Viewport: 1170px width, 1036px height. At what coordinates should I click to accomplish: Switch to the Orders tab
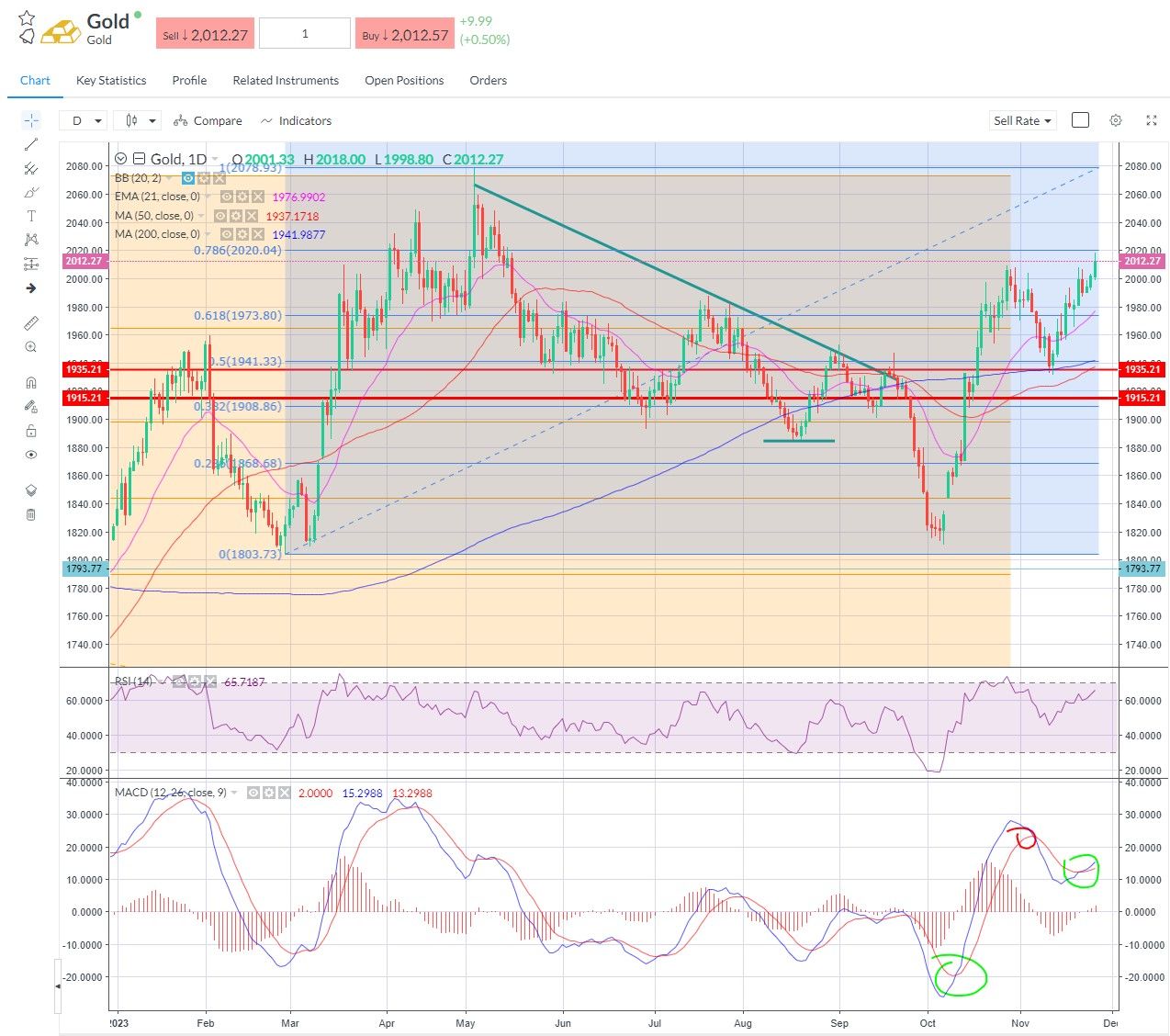pyautogui.click(x=488, y=81)
